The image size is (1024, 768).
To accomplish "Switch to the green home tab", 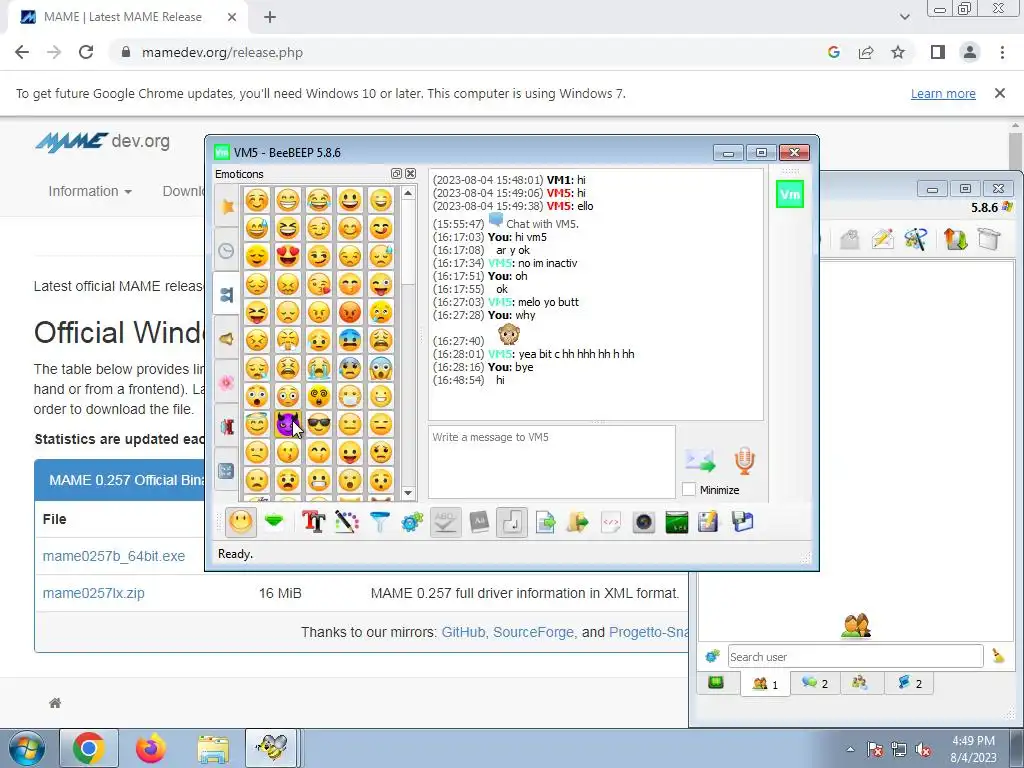I will [x=716, y=683].
